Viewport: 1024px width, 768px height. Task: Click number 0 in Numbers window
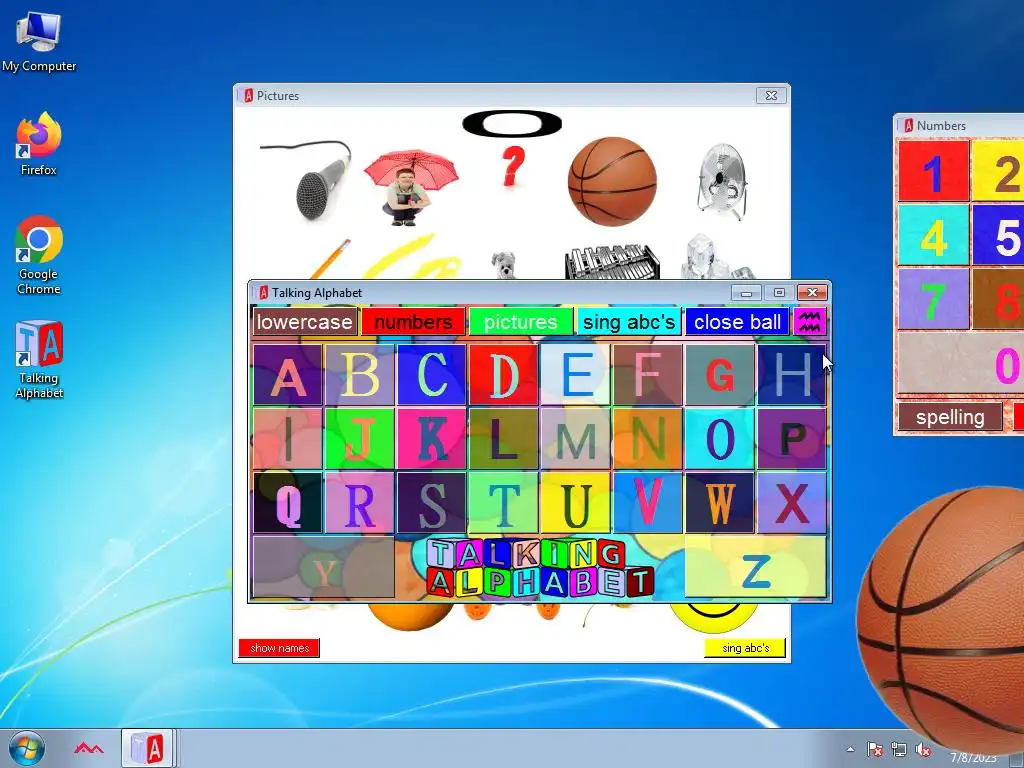[x=961, y=362]
